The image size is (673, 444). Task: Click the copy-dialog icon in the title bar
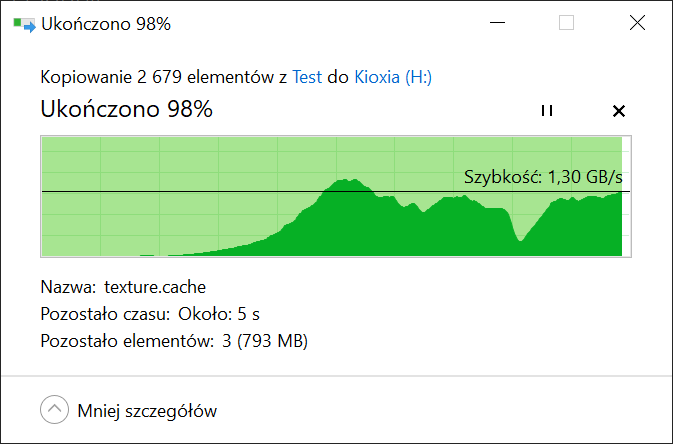[x=24, y=24]
